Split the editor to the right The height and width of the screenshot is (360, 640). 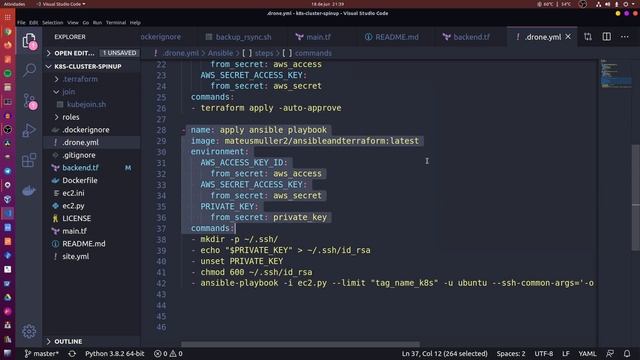click(x=607, y=37)
